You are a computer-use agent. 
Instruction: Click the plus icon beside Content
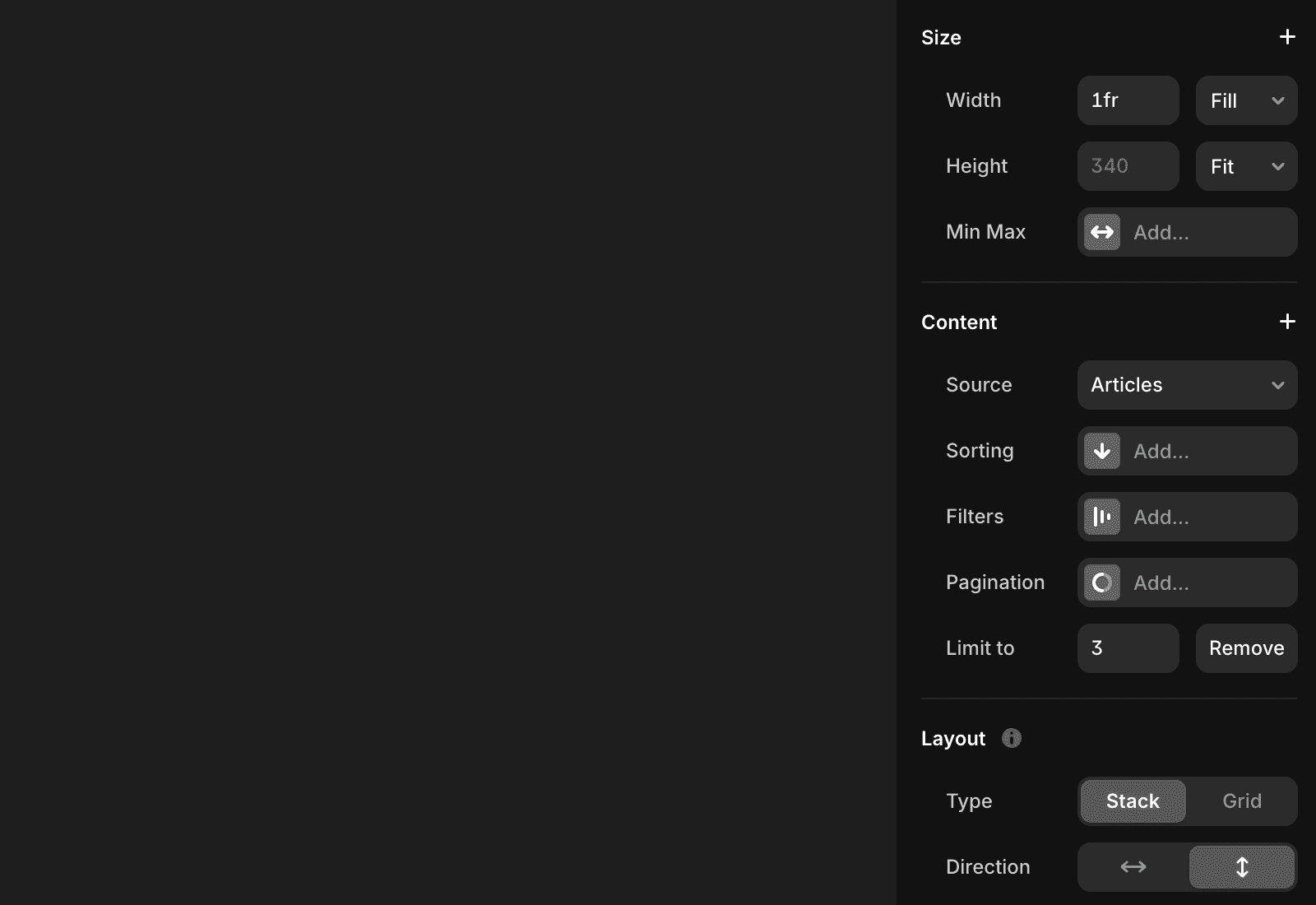click(1287, 322)
